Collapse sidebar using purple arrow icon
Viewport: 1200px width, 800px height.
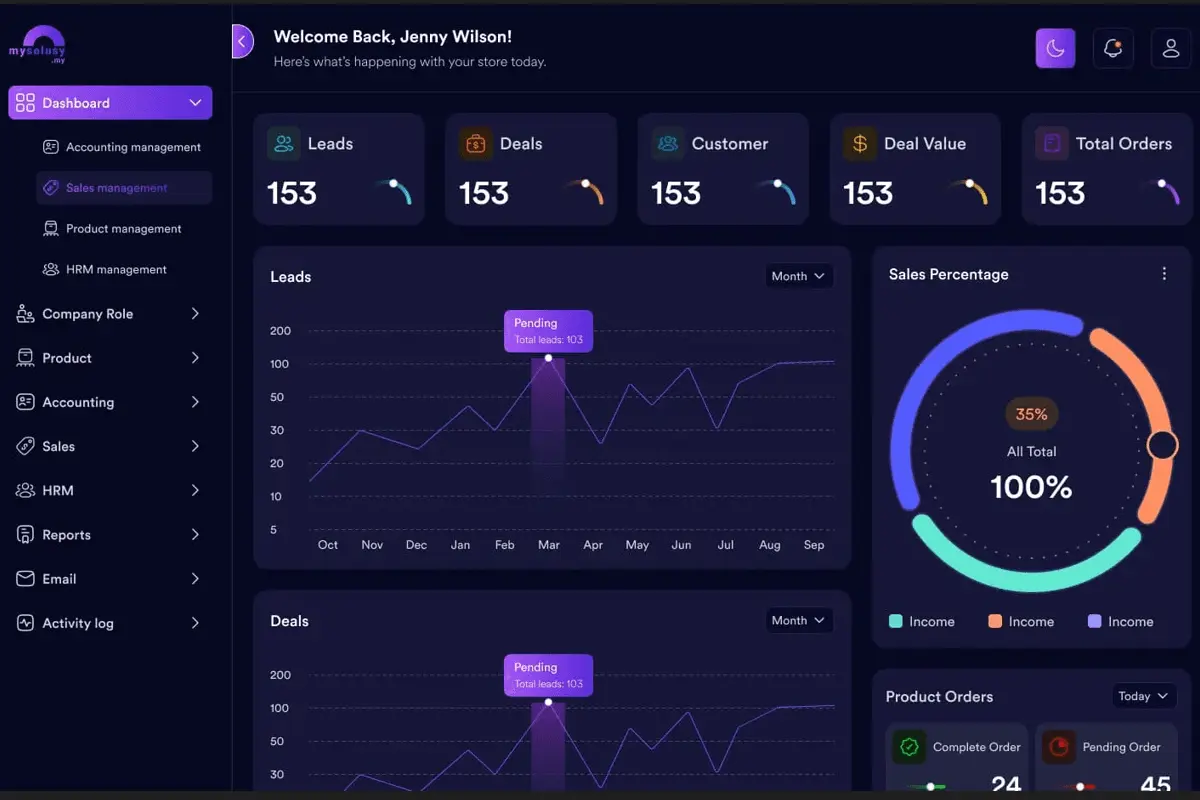[242, 41]
